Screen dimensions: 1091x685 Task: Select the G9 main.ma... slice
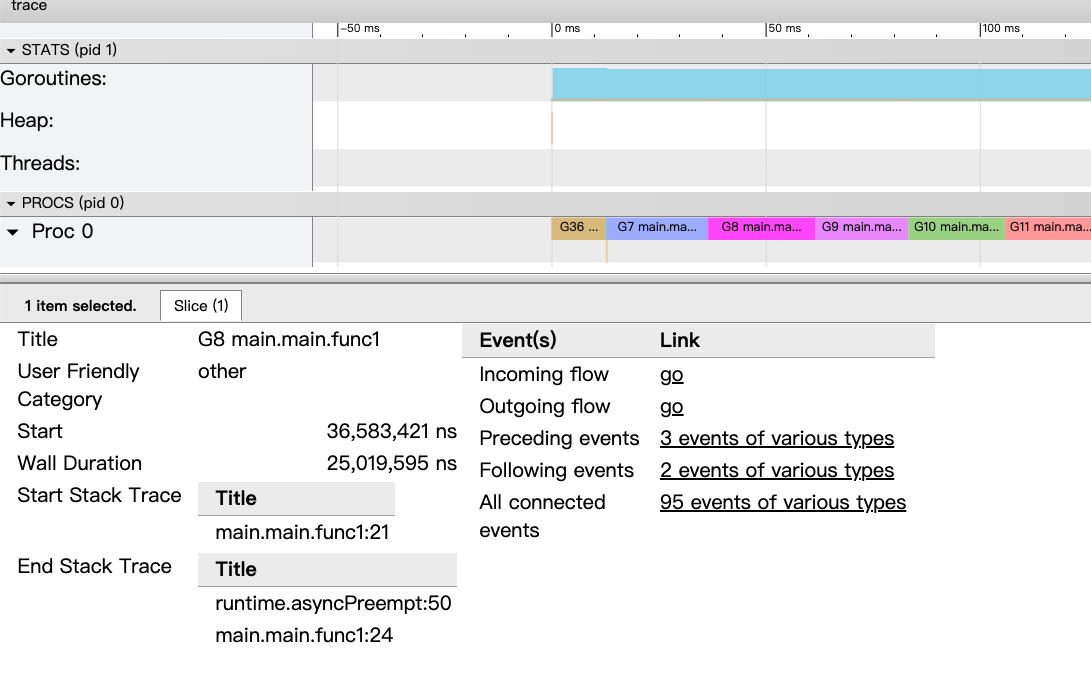[861, 228]
